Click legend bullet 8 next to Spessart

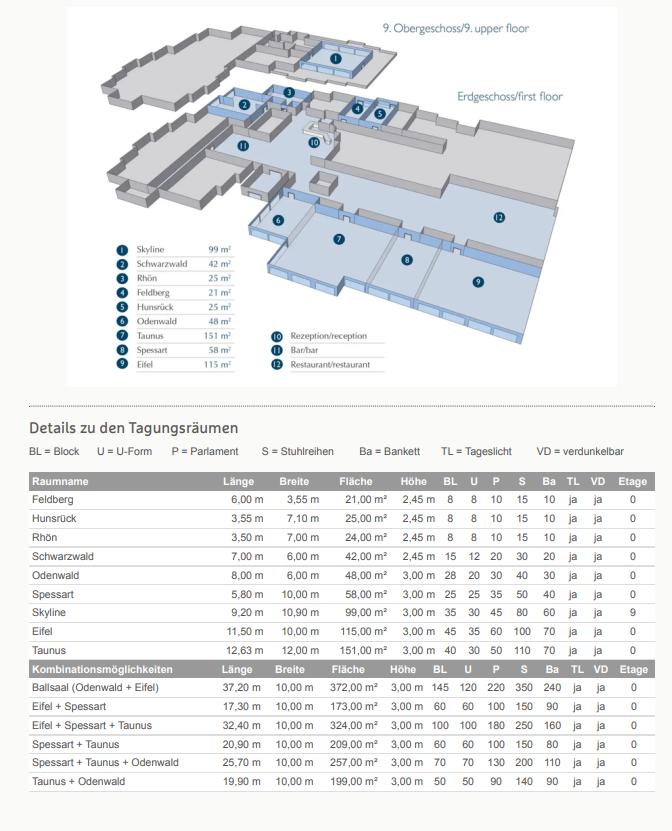pos(122,350)
